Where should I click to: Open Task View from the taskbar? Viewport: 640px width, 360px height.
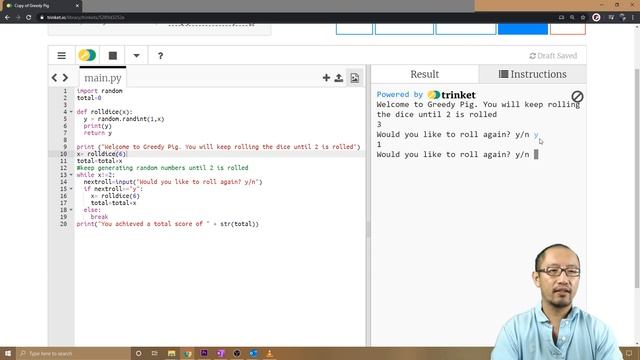click(x=155, y=353)
